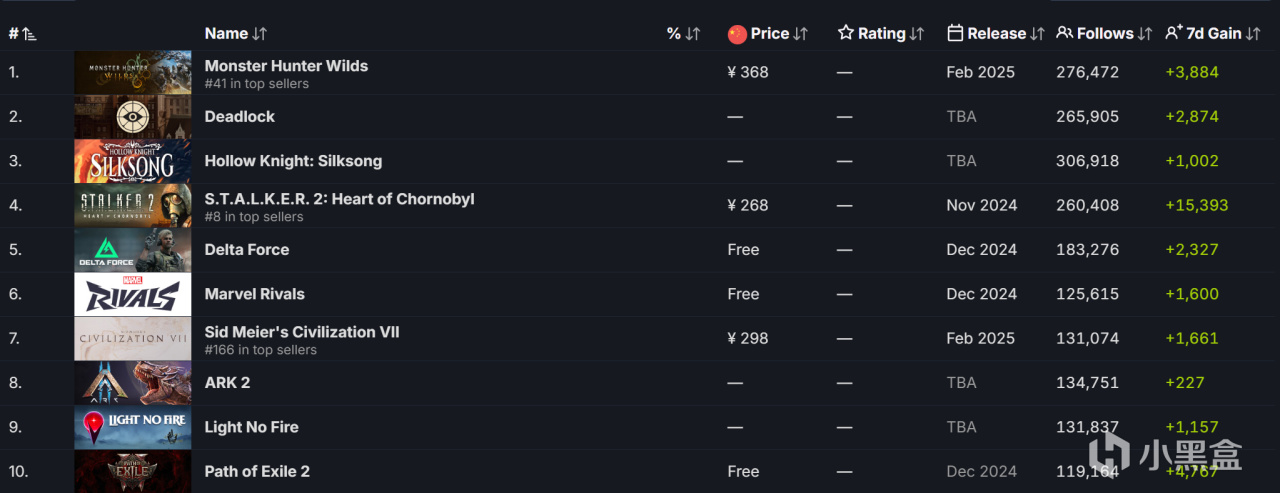
Task: Click the China flag icon beside Price
Action: click(x=737, y=34)
